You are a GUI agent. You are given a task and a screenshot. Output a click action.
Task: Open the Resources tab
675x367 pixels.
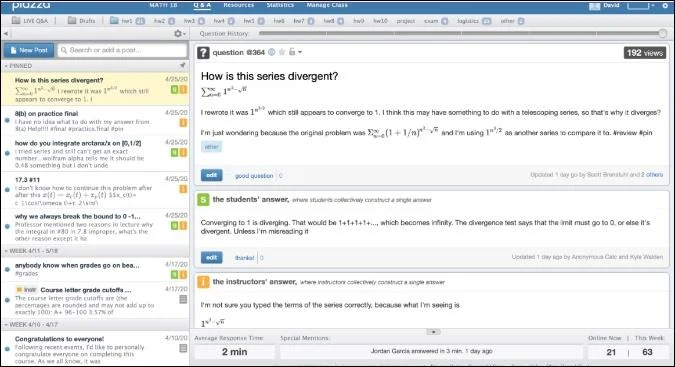pos(238,5)
